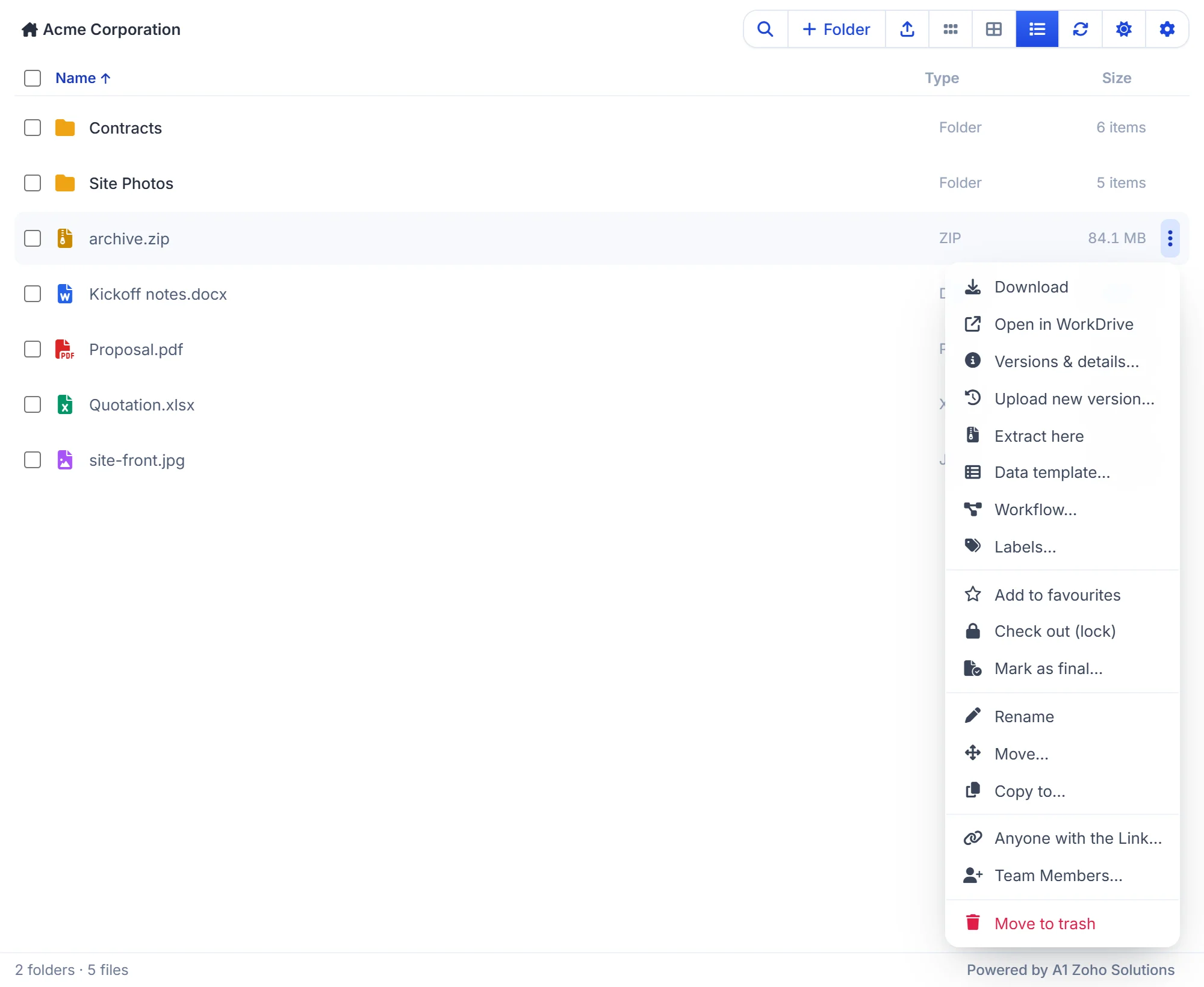This screenshot has height=987, width=1204.
Task: Sort by the Type column header
Action: click(942, 78)
